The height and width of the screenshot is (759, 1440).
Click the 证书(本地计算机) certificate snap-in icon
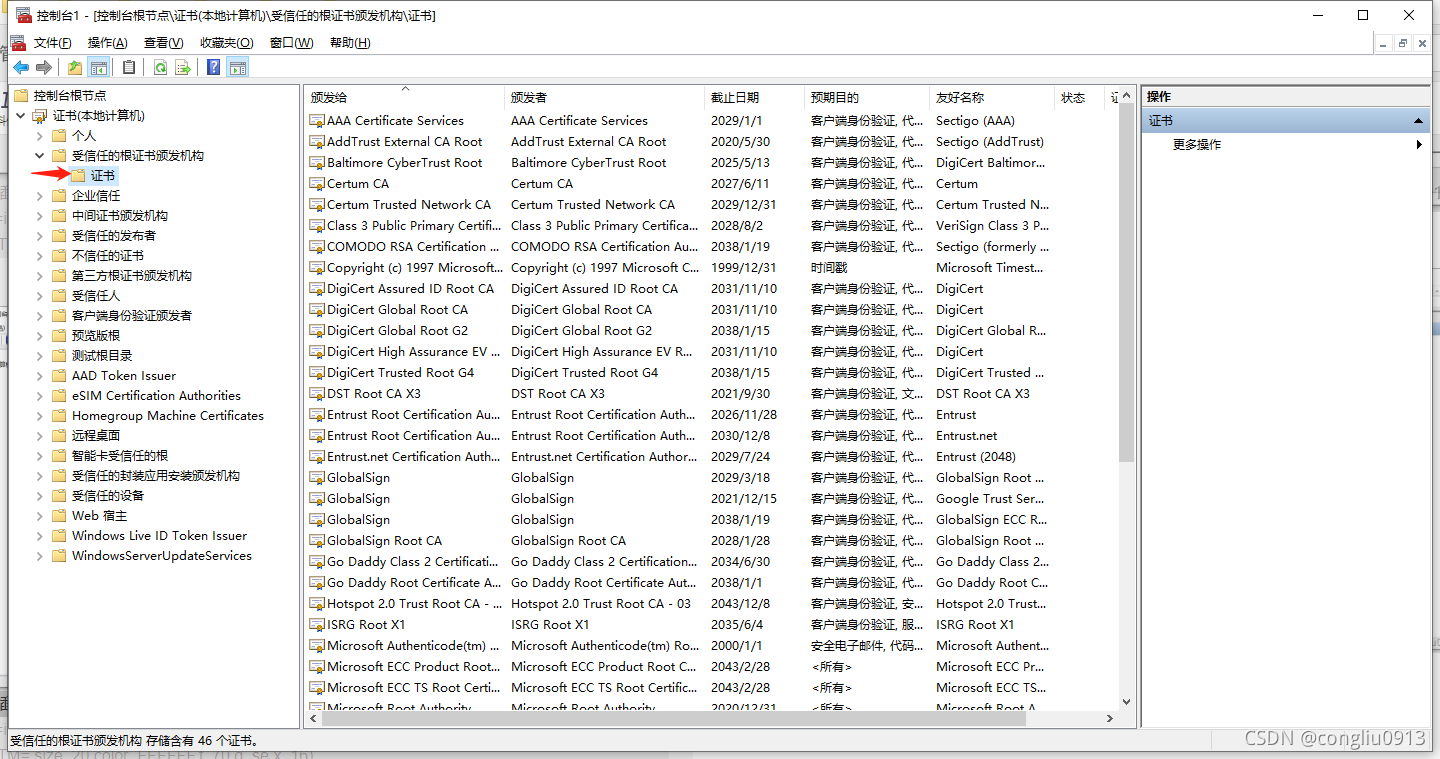pyautogui.click(x=42, y=115)
